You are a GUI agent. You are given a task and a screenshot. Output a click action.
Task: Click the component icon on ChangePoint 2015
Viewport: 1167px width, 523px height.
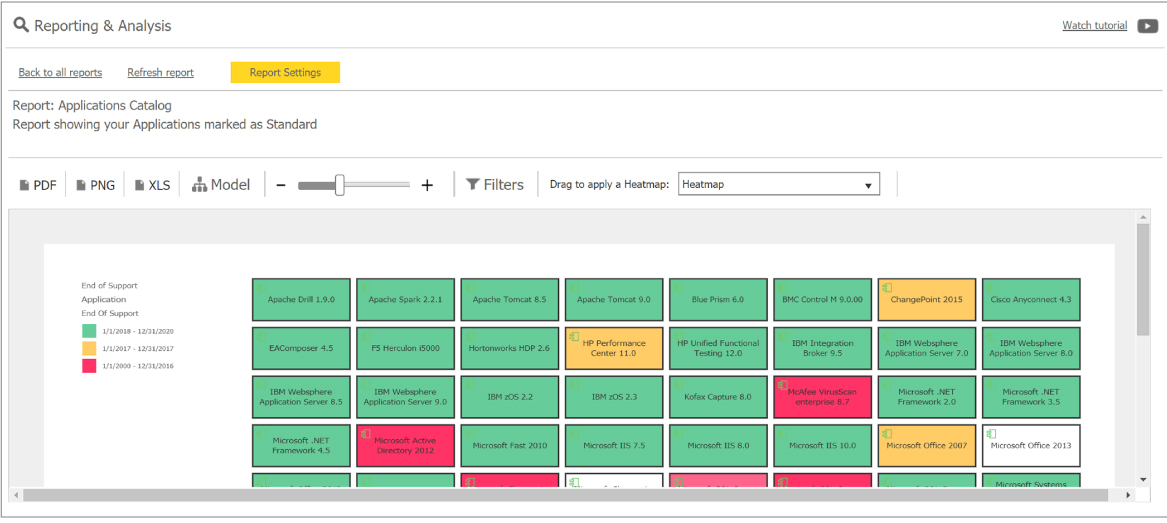point(886,287)
